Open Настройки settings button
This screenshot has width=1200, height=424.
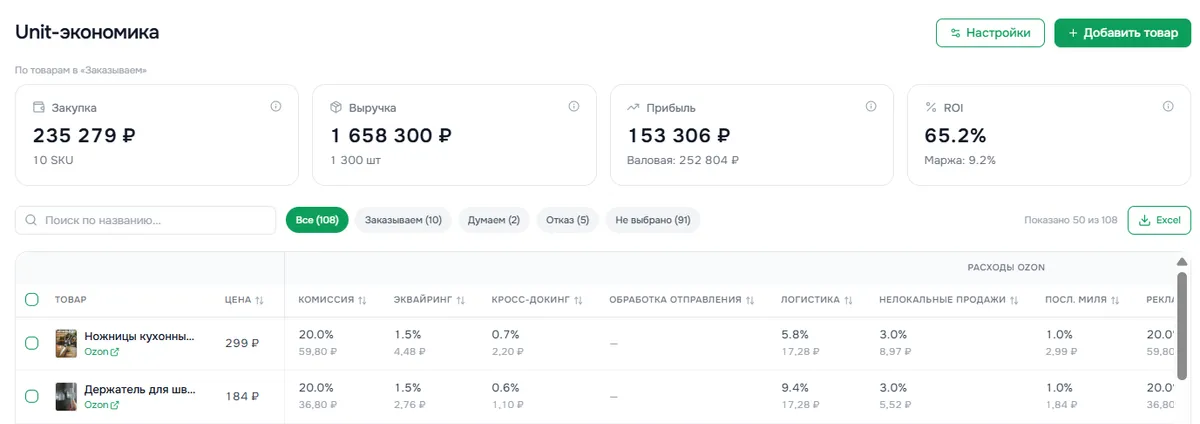[990, 33]
